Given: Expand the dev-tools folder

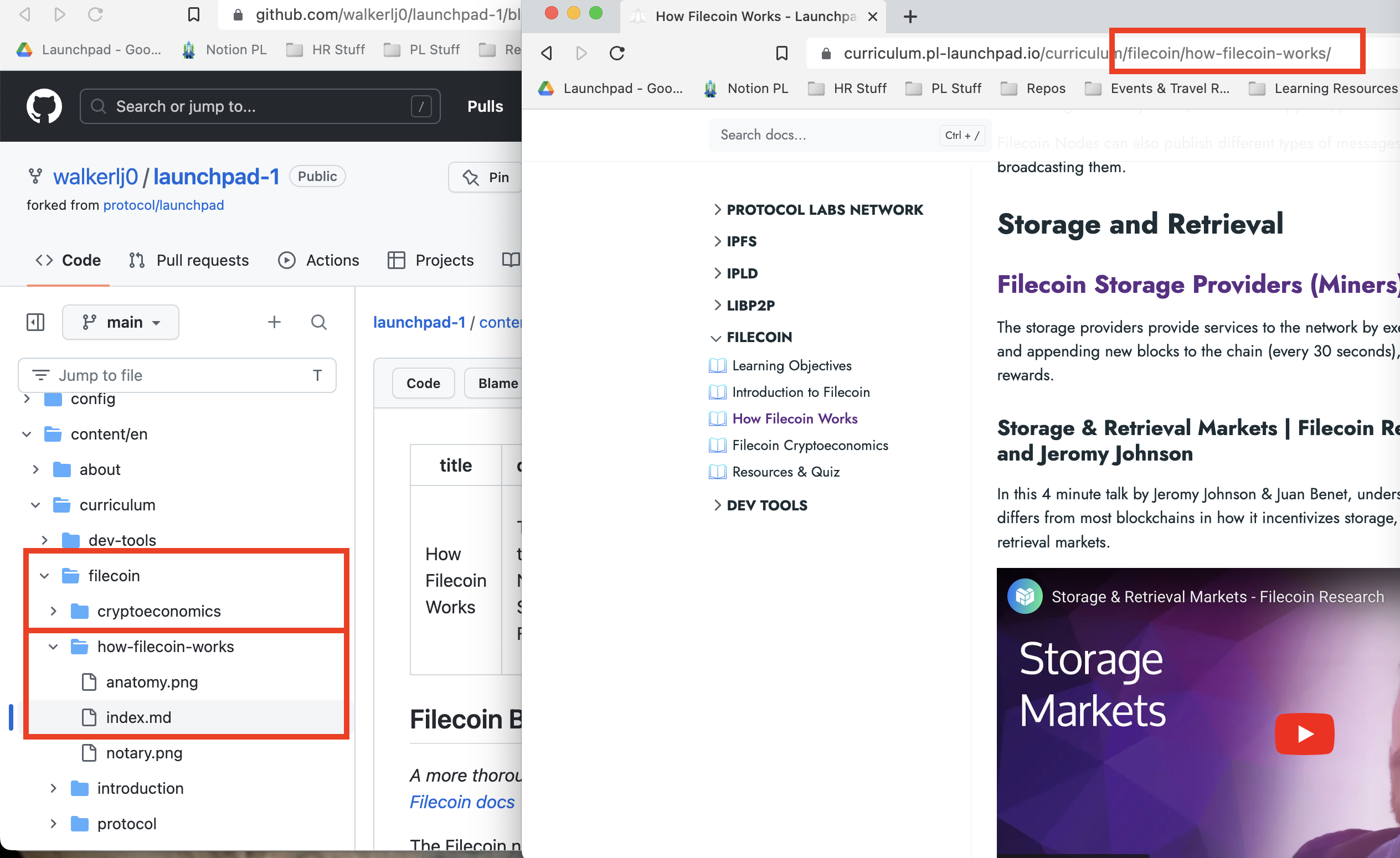Looking at the screenshot, I should pyautogui.click(x=44, y=541).
